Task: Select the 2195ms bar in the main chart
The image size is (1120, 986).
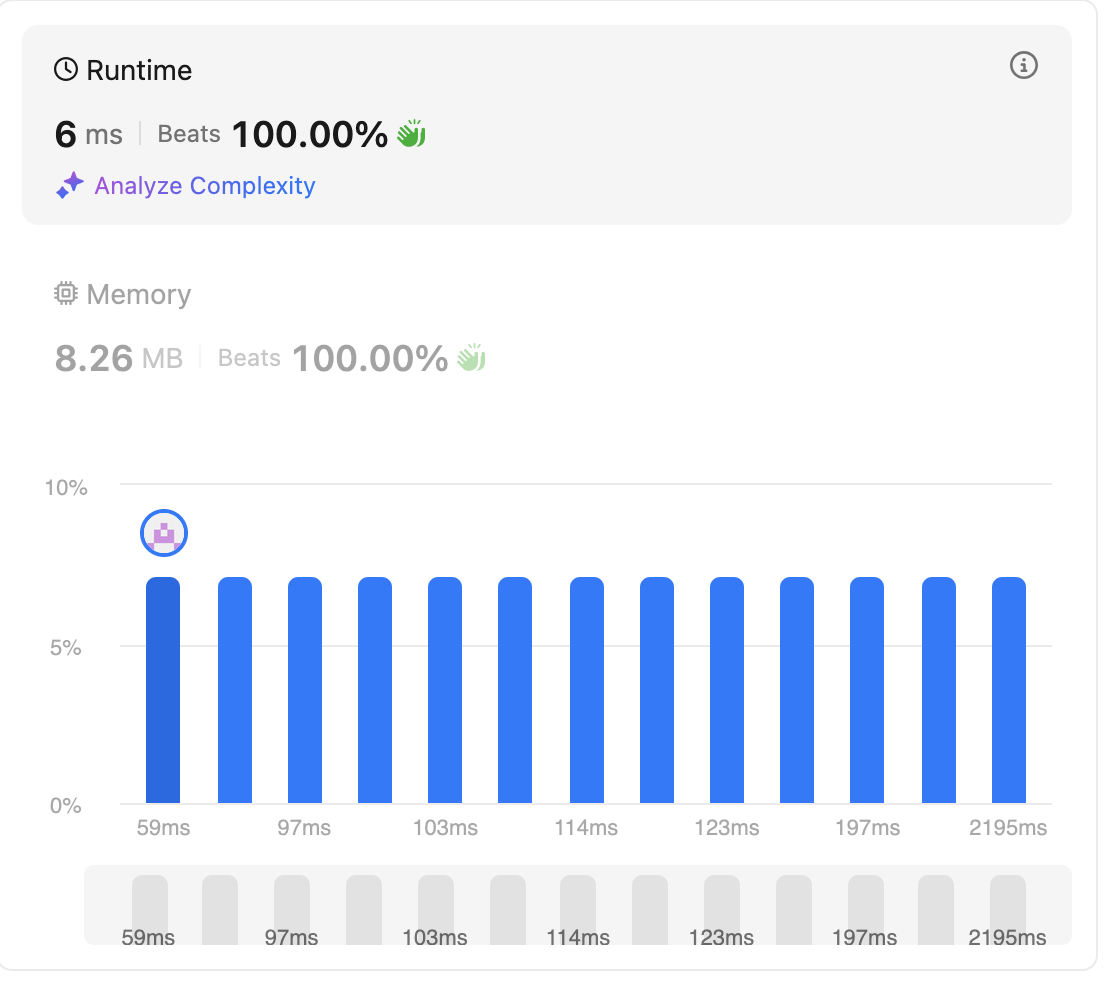Action: pos(1009,690)
